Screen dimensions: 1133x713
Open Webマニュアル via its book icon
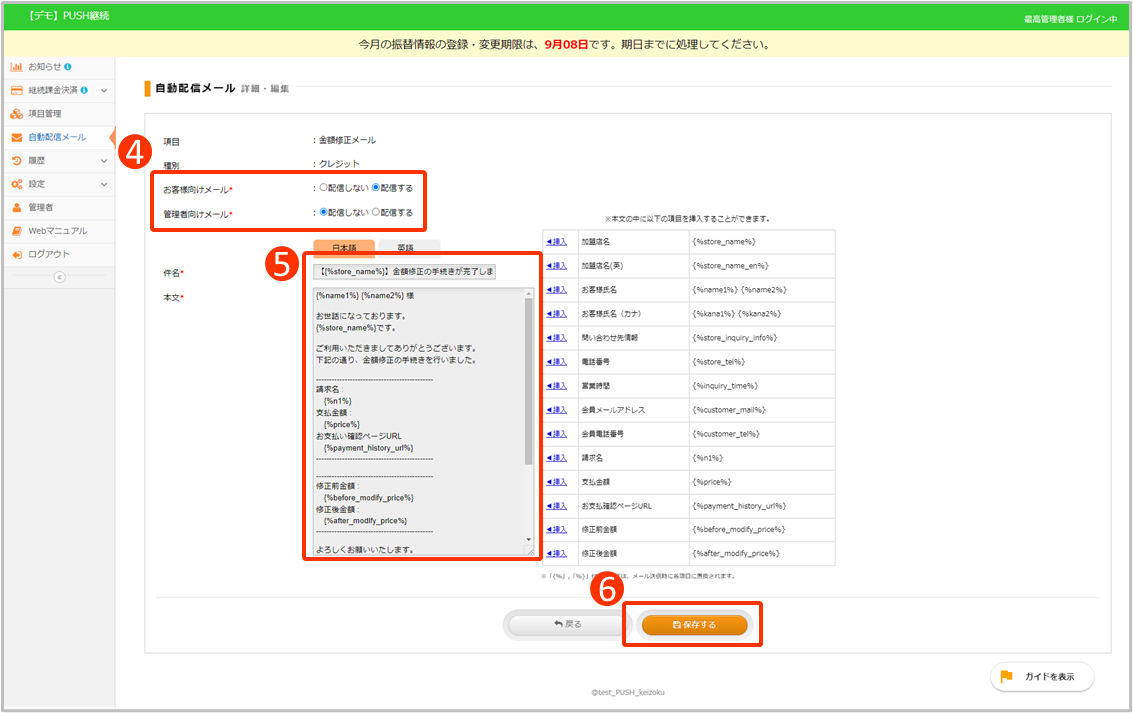16,231
